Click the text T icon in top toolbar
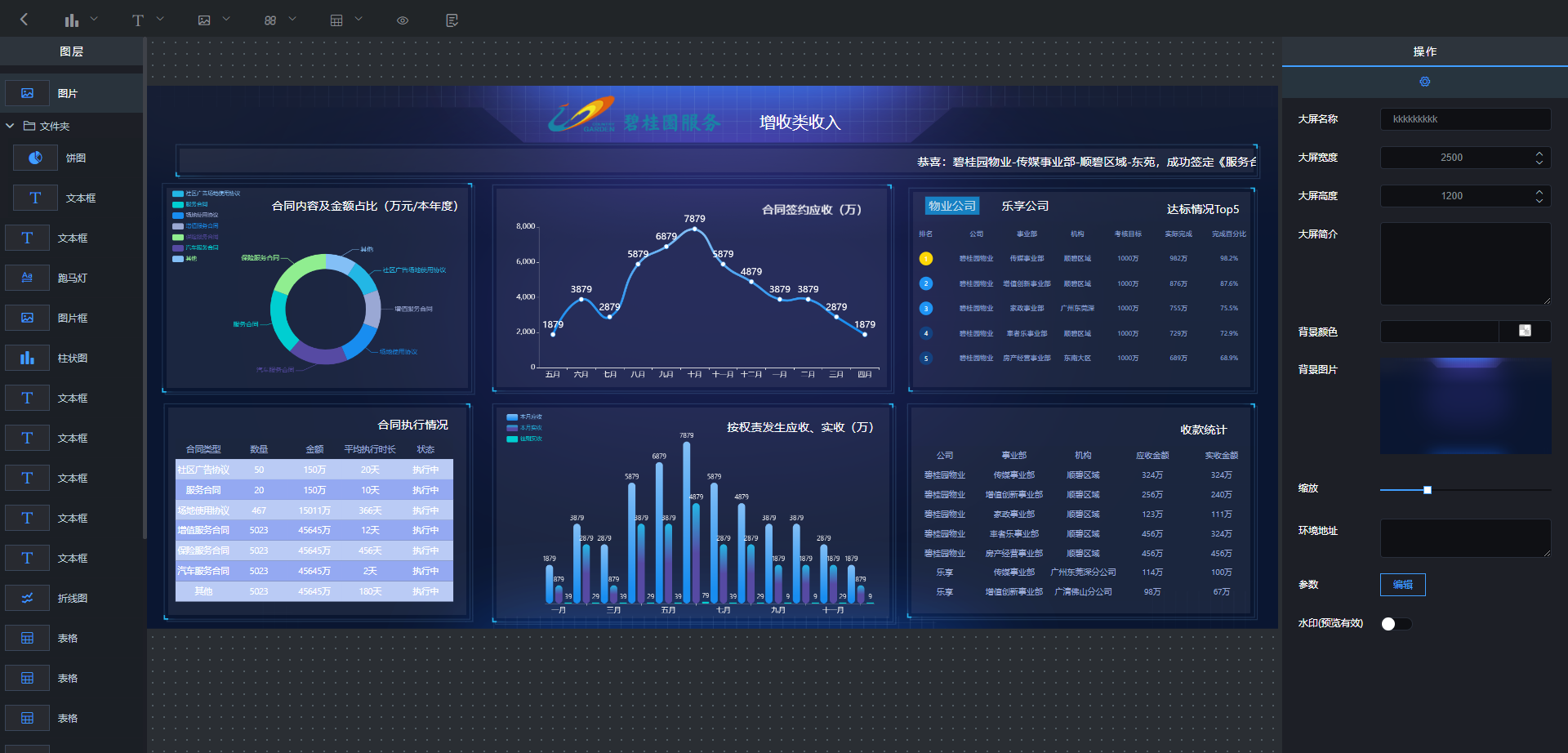 [138, 20]
